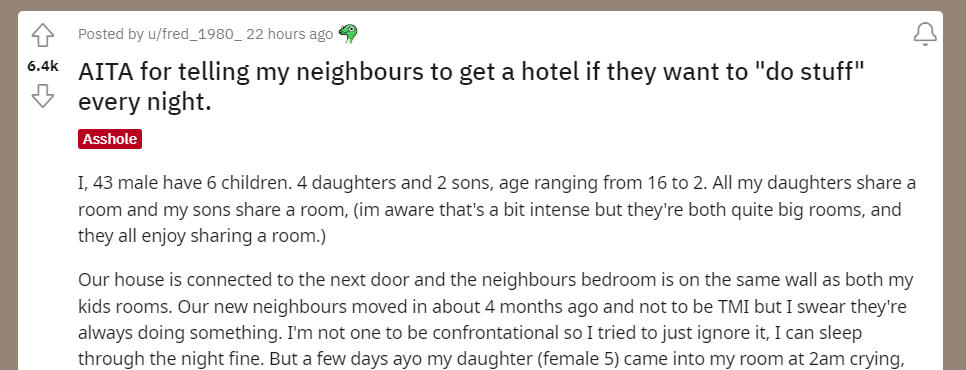The image size is (966, 370).
Task: Click the green dinosaur icon beside timestamp
Action: click(348, 34)
